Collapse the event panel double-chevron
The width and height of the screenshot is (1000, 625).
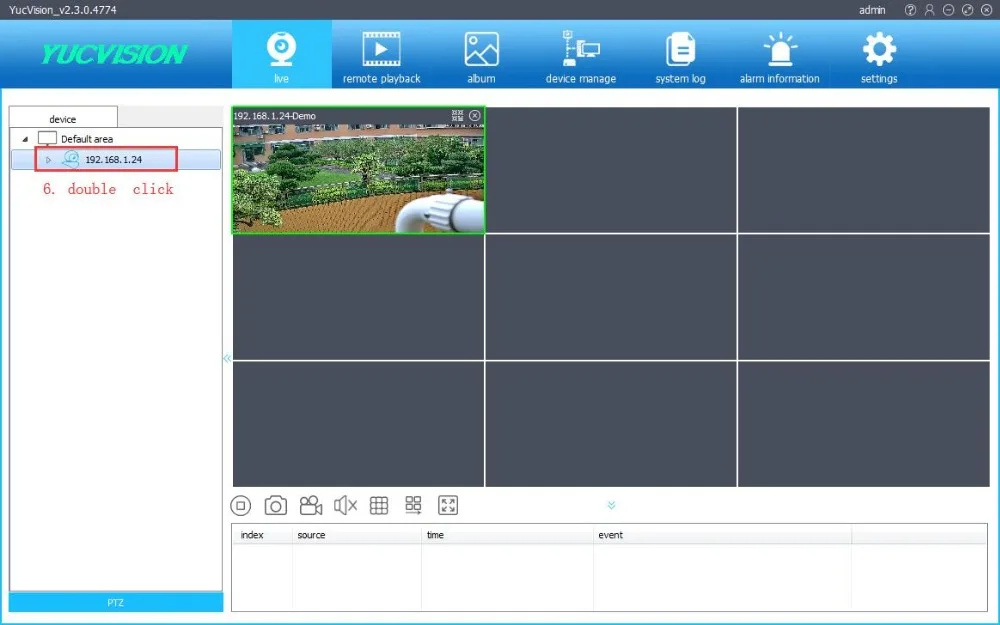pyautogui.click(x=611, y=505)
